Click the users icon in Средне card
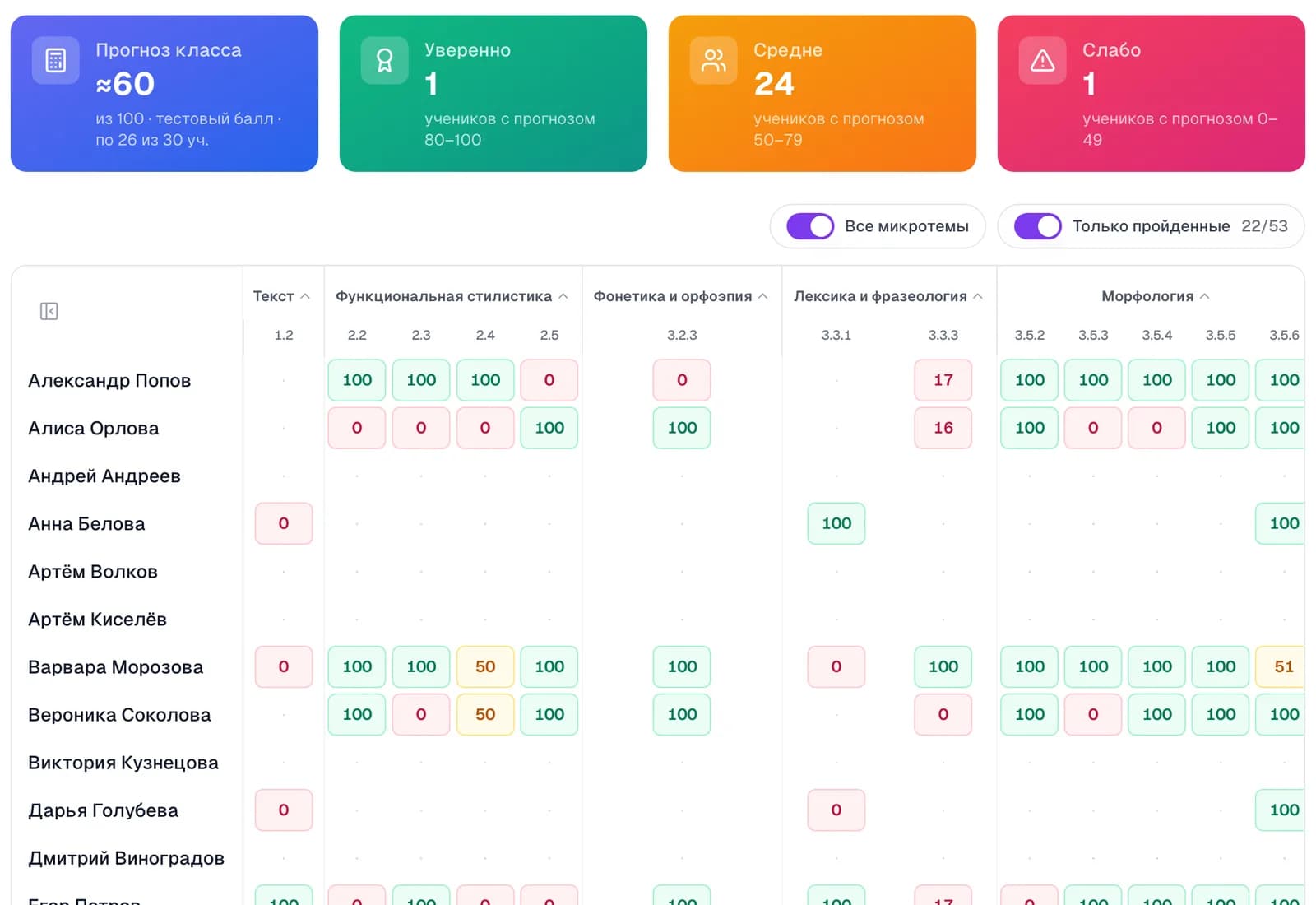This screenshot has height=905, width=1316. pyautogui.click(x=714, y=60)
